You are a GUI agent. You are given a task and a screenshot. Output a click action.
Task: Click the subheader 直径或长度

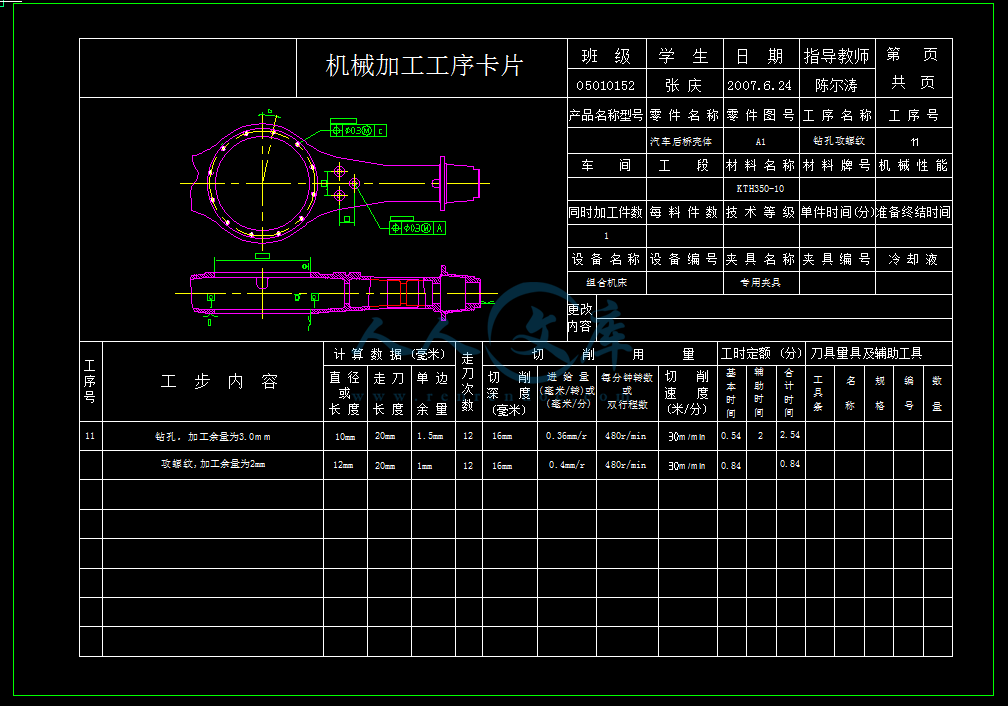[345, 394]
